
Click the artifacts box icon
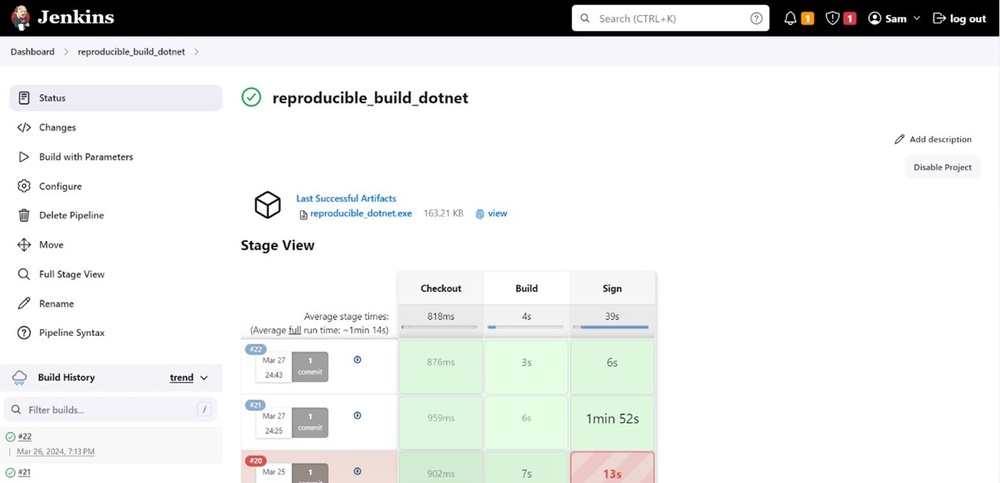[x=267, y=205]
